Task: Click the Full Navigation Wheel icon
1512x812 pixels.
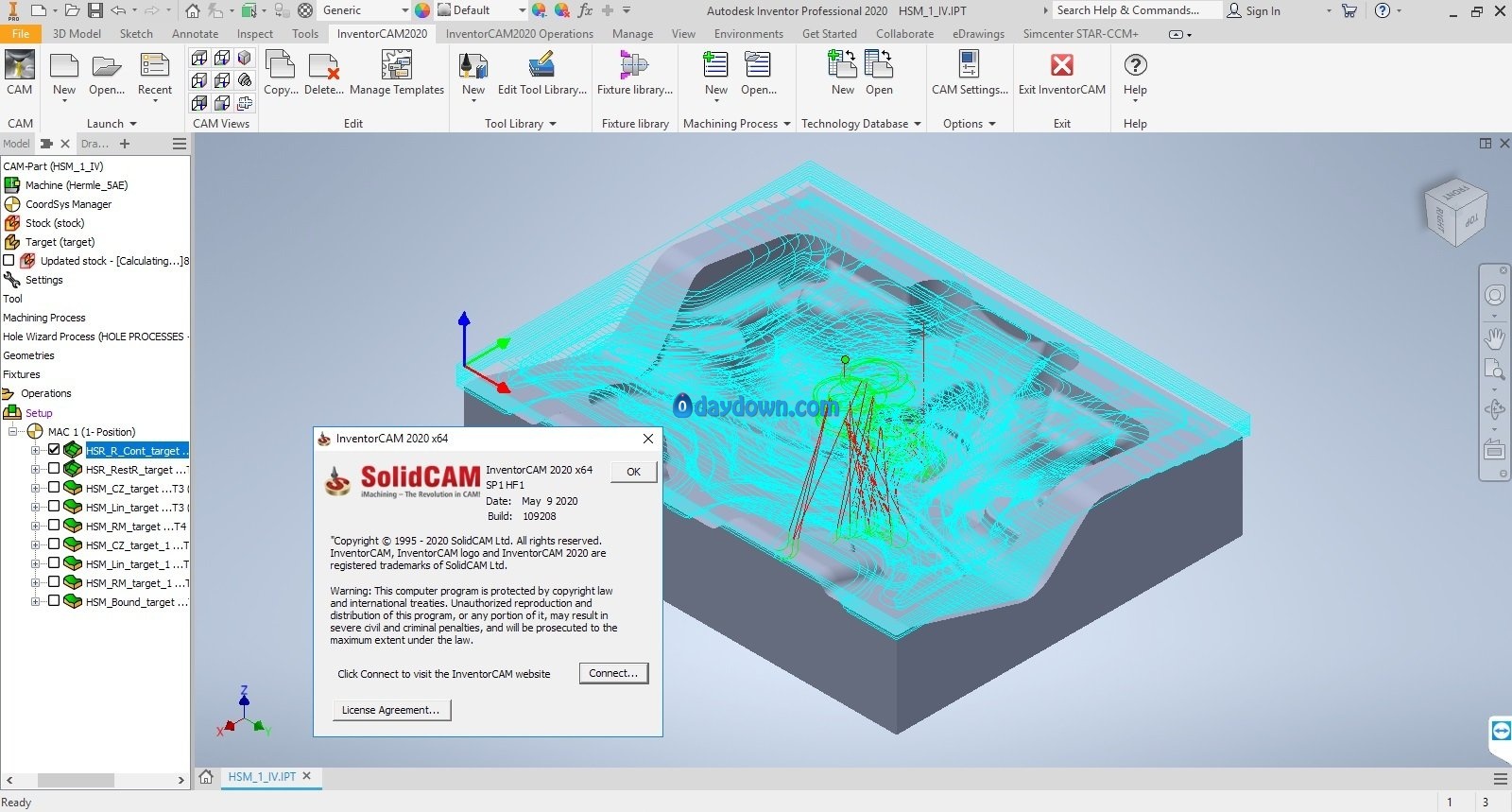Action: 1494,296
